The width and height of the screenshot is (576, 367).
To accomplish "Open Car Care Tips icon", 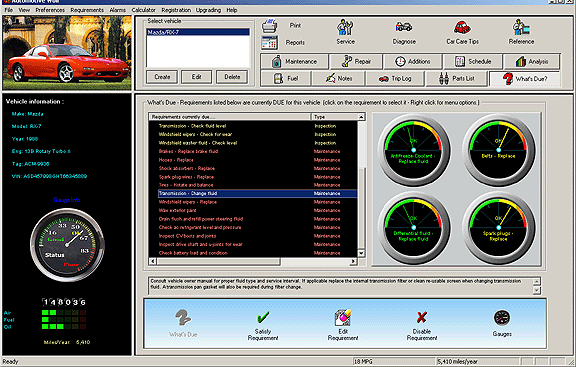I will (462, 27).
